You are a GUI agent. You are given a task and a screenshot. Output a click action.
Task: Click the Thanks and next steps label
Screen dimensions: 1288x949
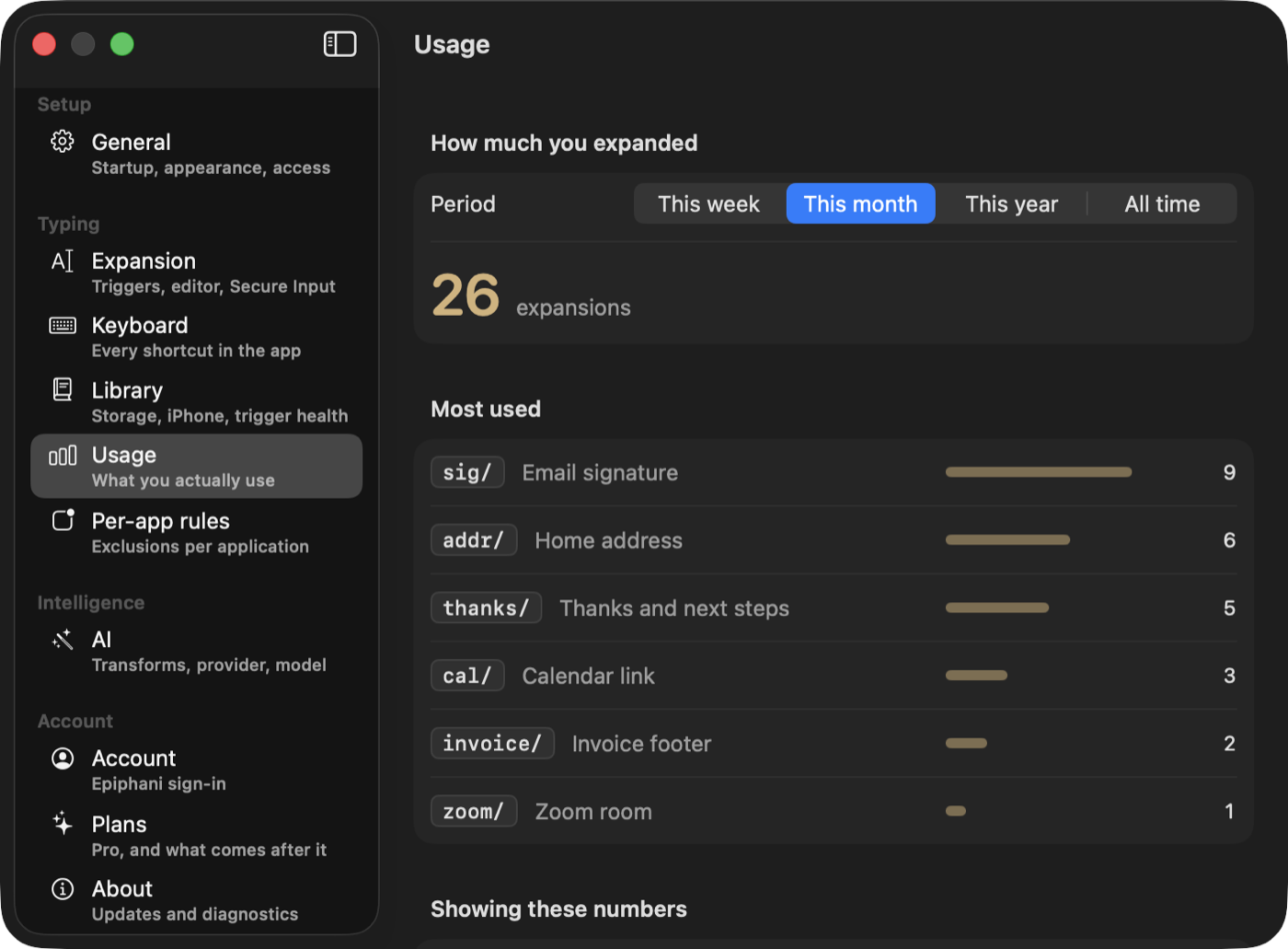click(674, 608)
